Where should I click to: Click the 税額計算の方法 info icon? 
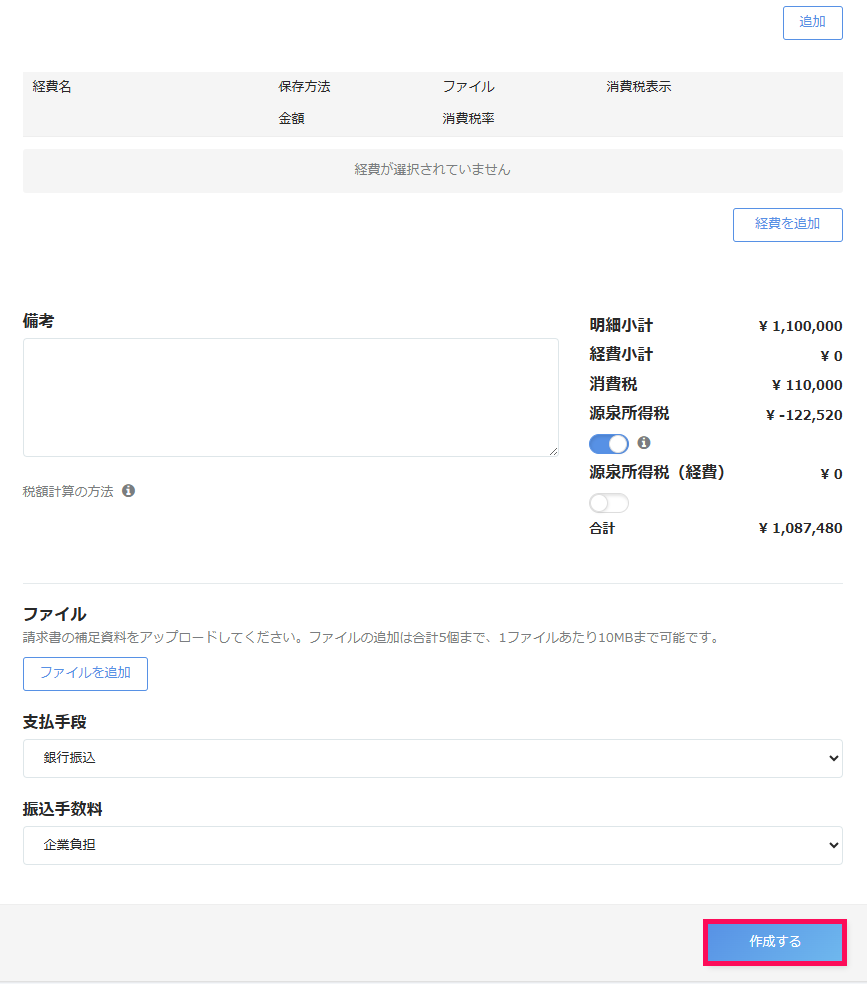(x=129, y=491)
